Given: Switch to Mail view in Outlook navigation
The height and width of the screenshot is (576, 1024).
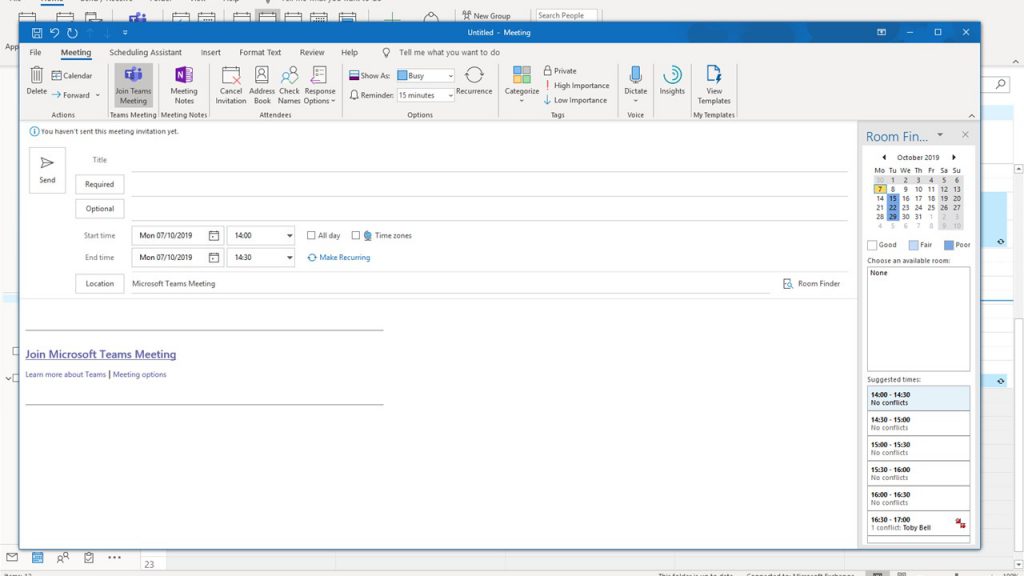Looking at the screenshot, I should [x=12, y=557].
